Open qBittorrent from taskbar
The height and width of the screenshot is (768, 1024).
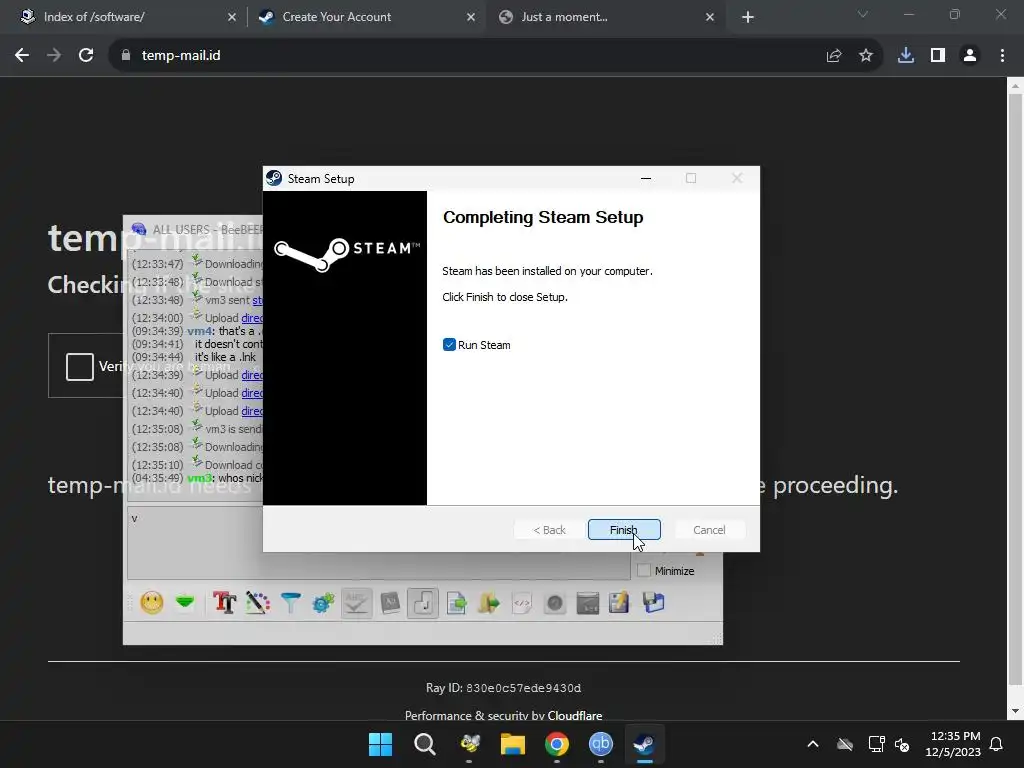point(601,744)
